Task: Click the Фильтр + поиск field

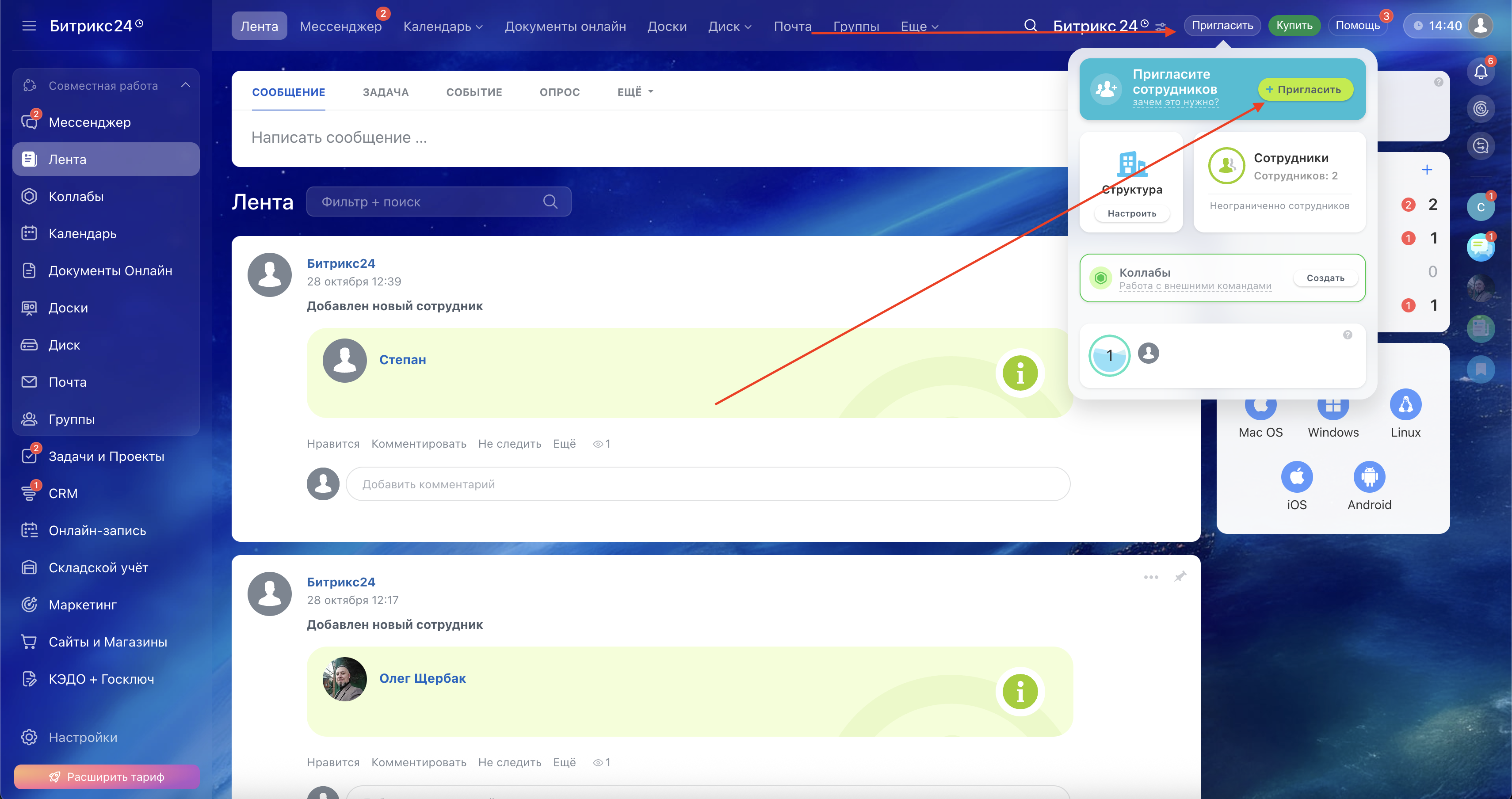Action: 428,202
